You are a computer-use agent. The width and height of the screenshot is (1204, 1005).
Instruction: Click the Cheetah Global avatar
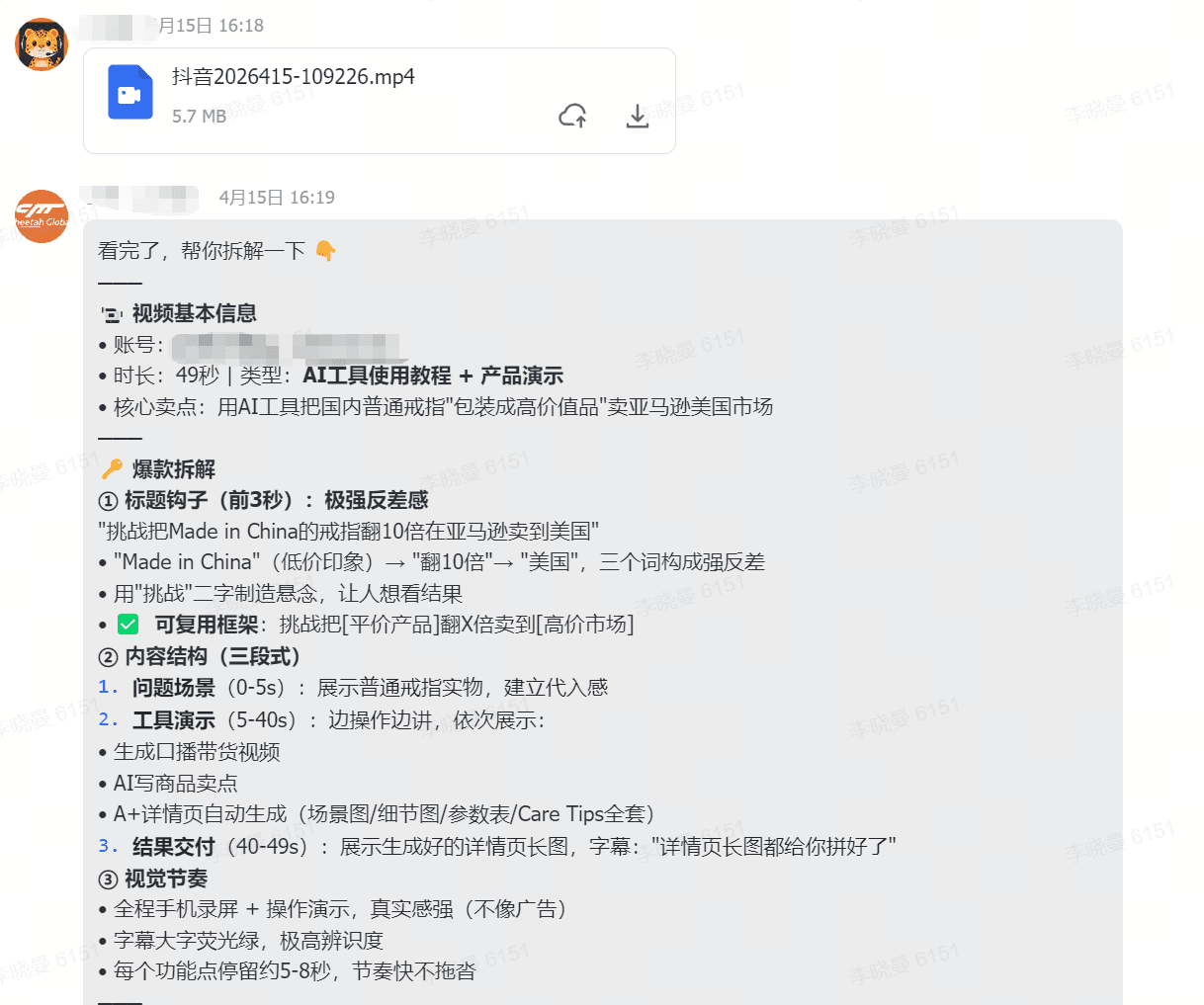click(x=41, y=216)
